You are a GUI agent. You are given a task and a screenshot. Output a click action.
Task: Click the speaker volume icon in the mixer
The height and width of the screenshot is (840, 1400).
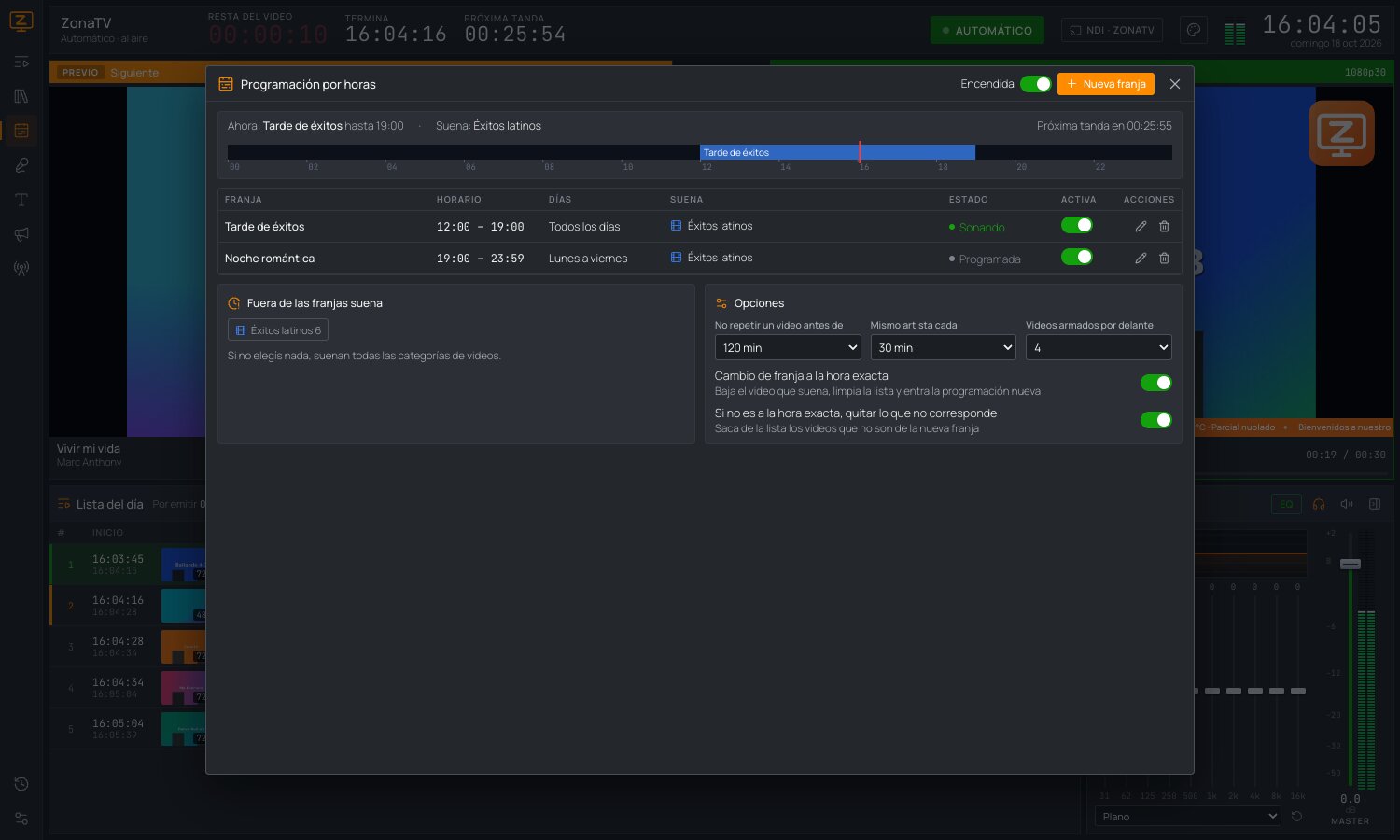(x=1347, y=504)
